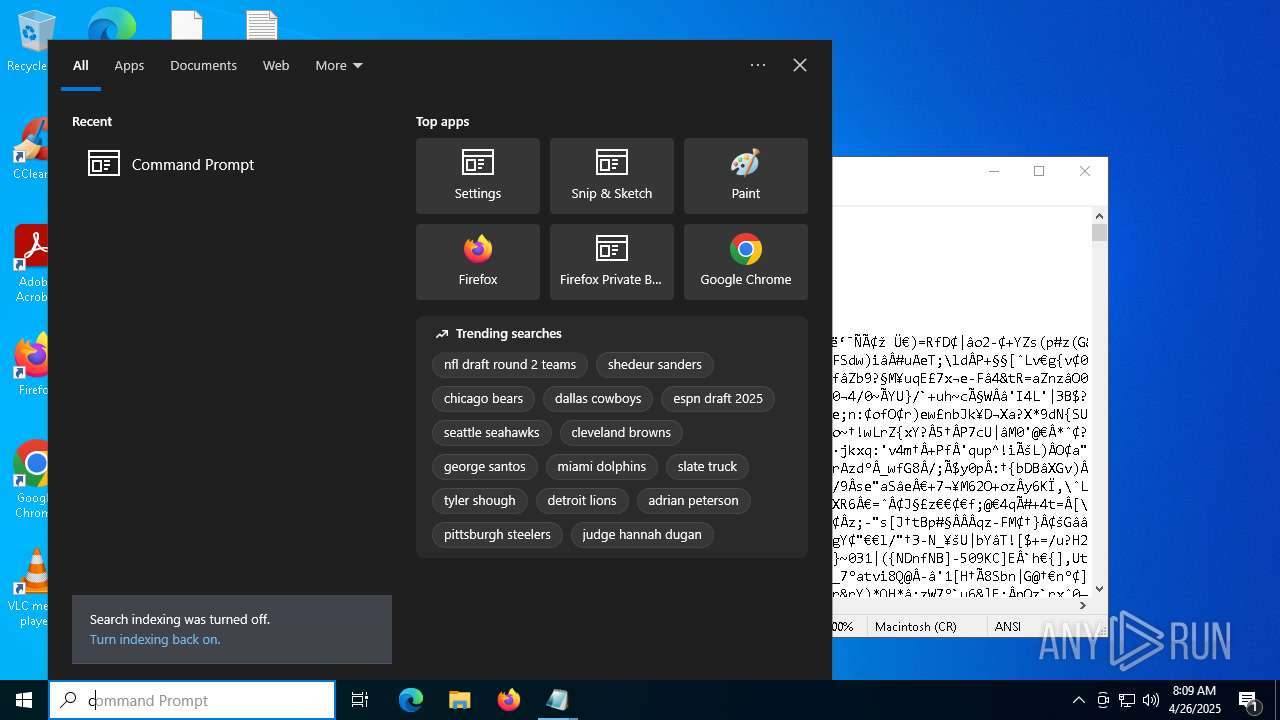Image resolution: width=1280 pixels, height=720 pixels.
Task: Launch Snip & Sketch tile
Action: [x=612, y=176]
